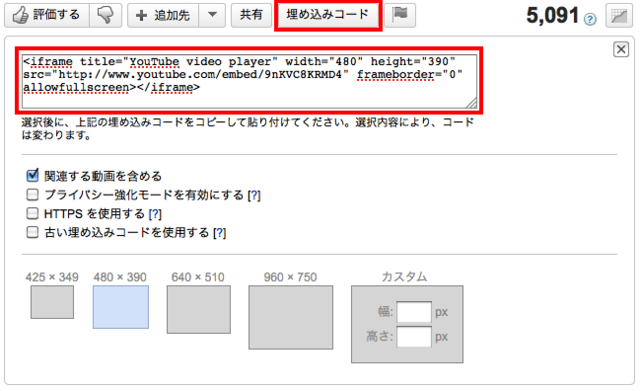Click inside the iframe embed code box

tap(249, 81)
